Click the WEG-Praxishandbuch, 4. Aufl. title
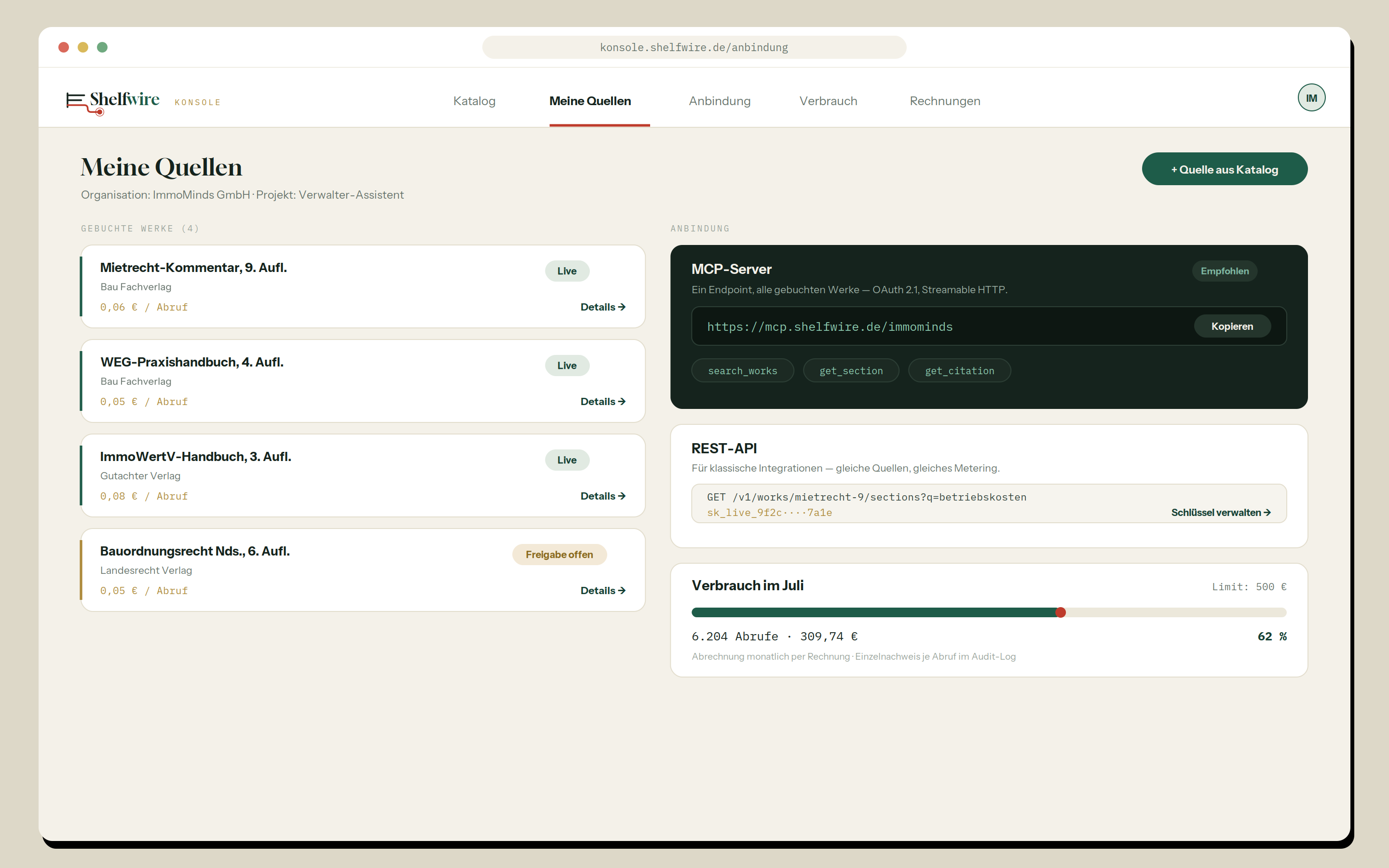Screen dimensions: 1389x868 click(x=191, y=362)
